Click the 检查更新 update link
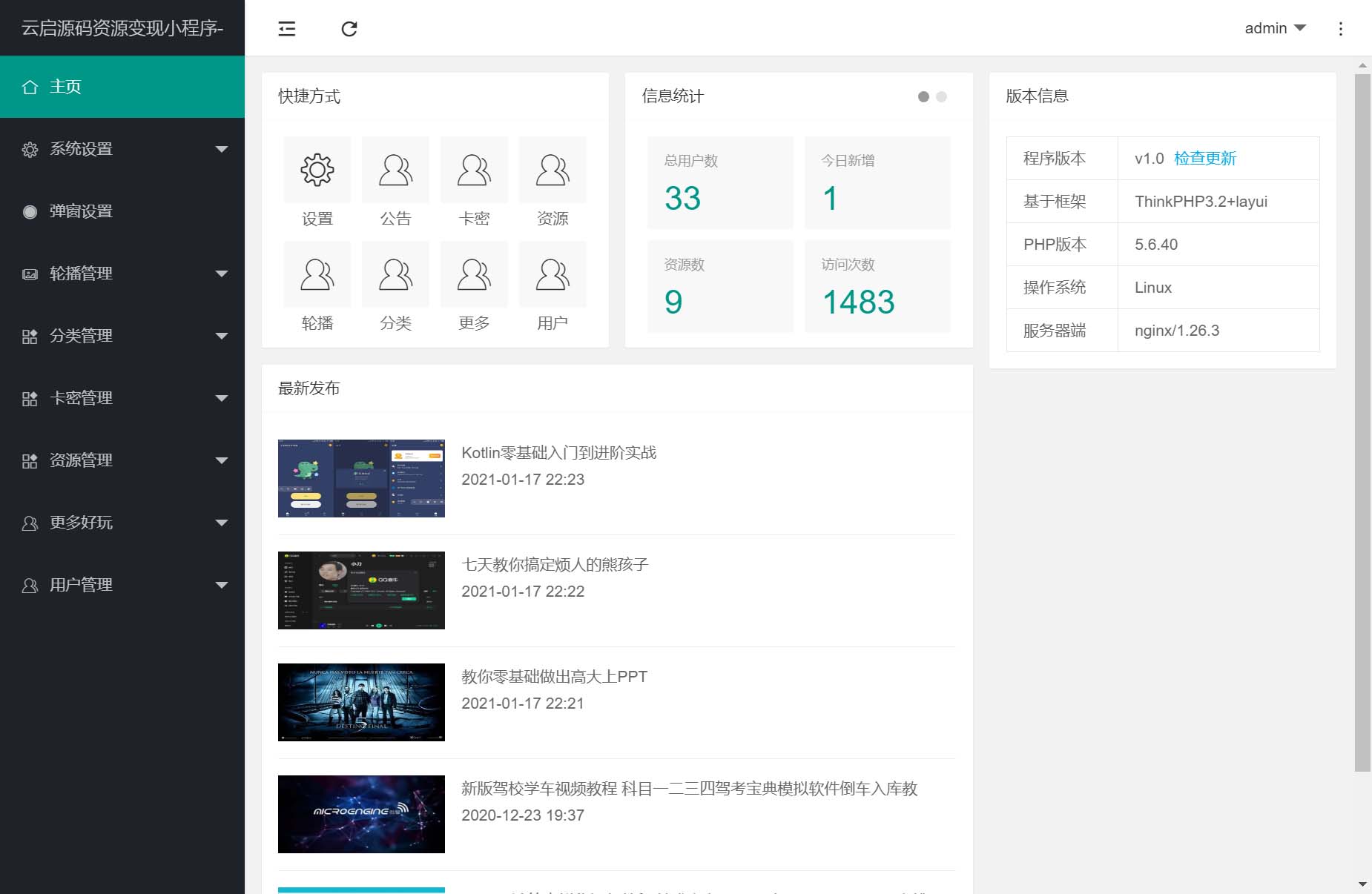Viewport: 1372px width, 894px height. (1205, 158)
